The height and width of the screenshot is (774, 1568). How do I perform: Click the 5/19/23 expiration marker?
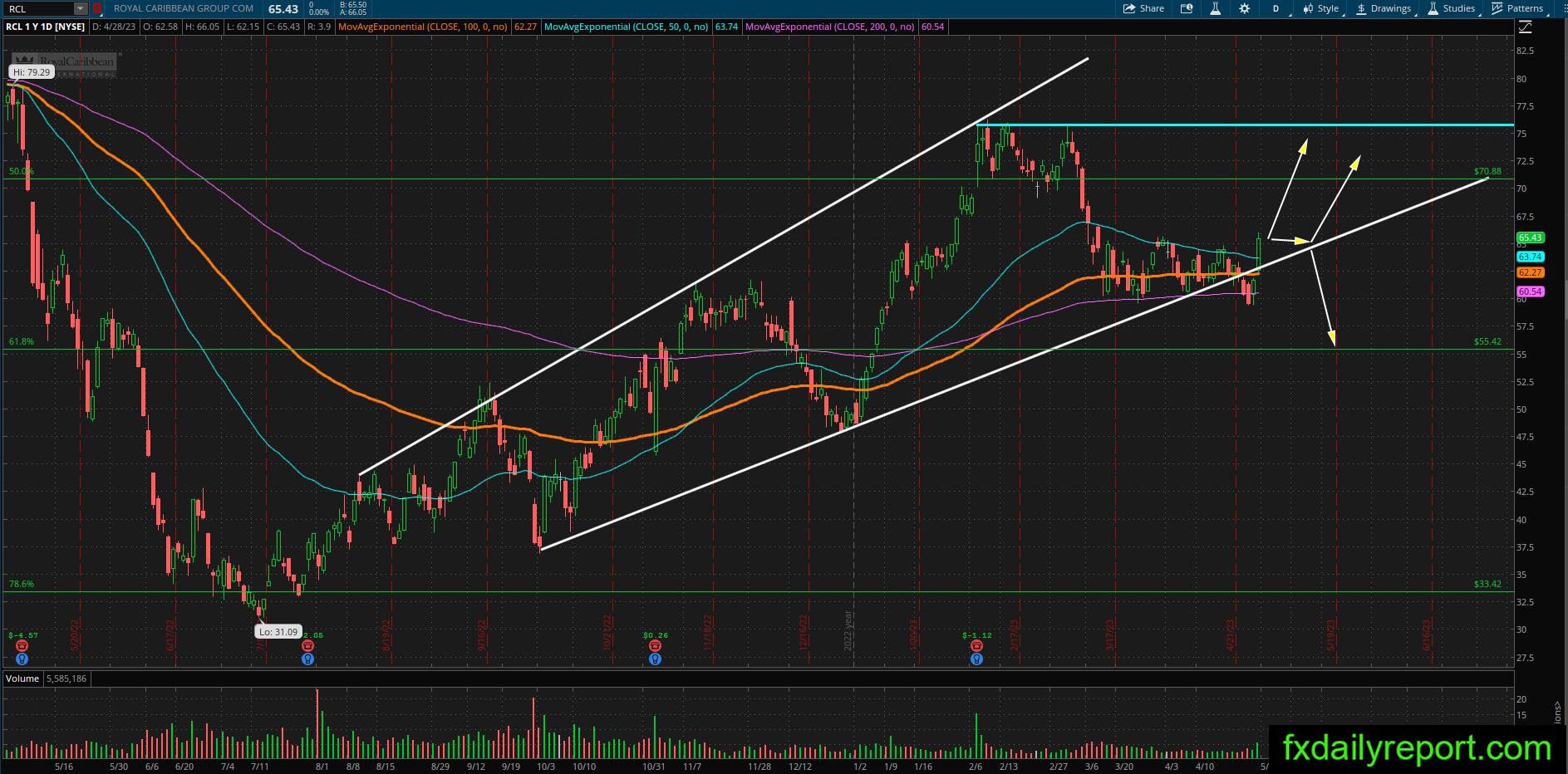pos(1330,634)
